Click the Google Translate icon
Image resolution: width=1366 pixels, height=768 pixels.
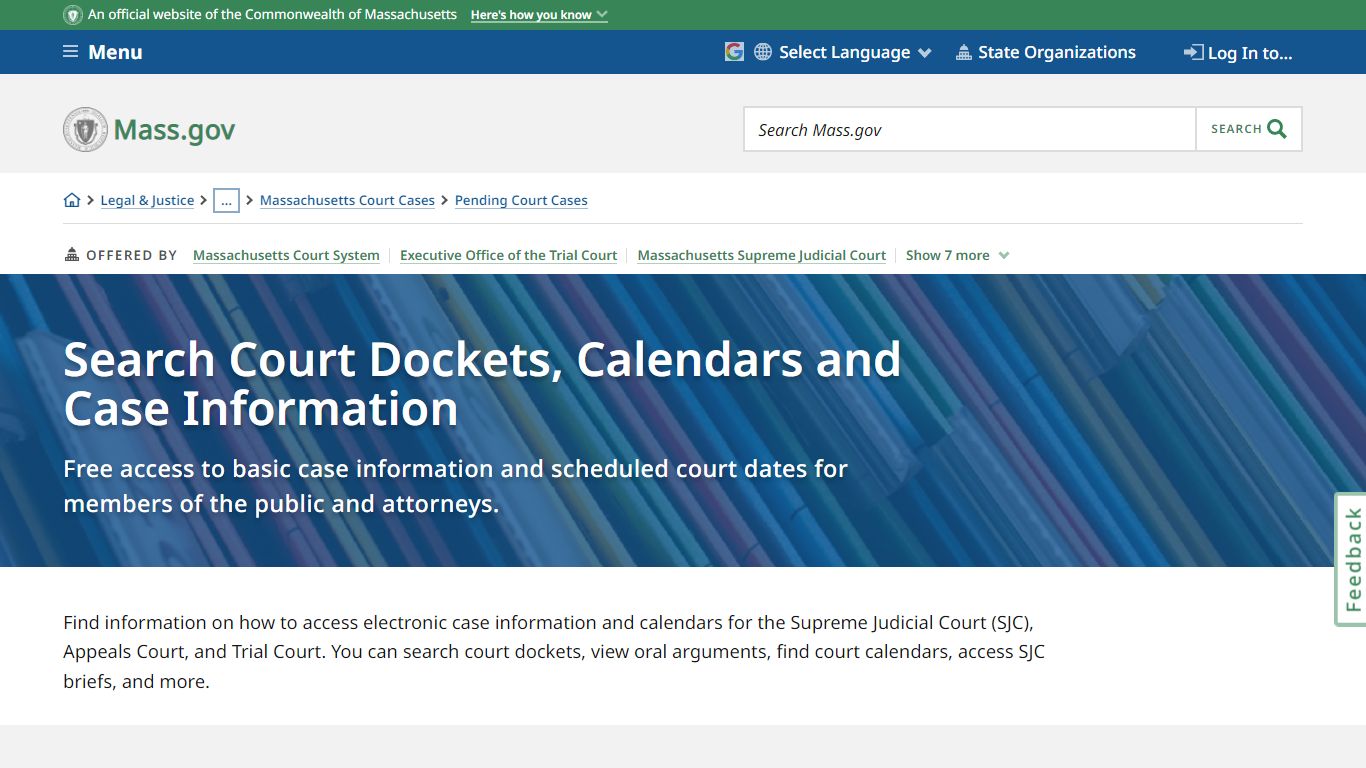[733, 51]
